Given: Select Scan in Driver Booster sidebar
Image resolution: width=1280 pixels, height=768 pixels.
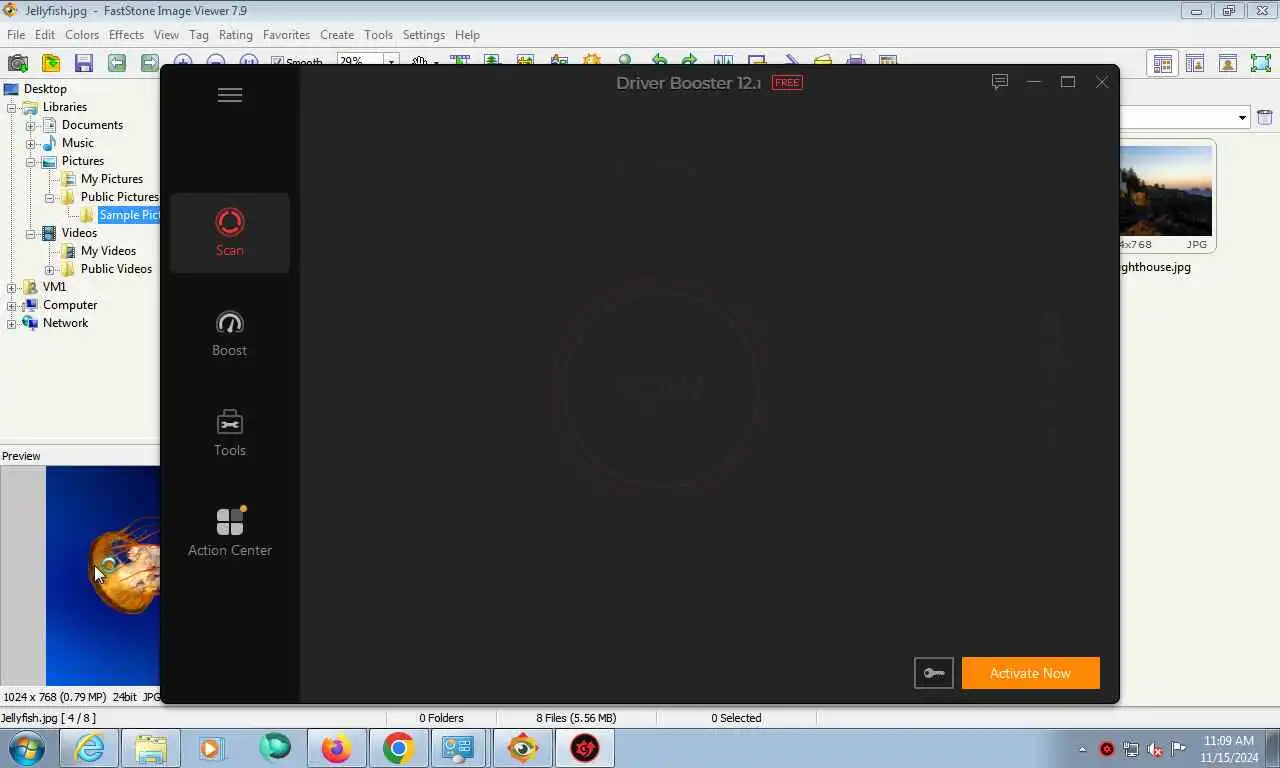Looking at the screenshot, I should pos(230,233).
